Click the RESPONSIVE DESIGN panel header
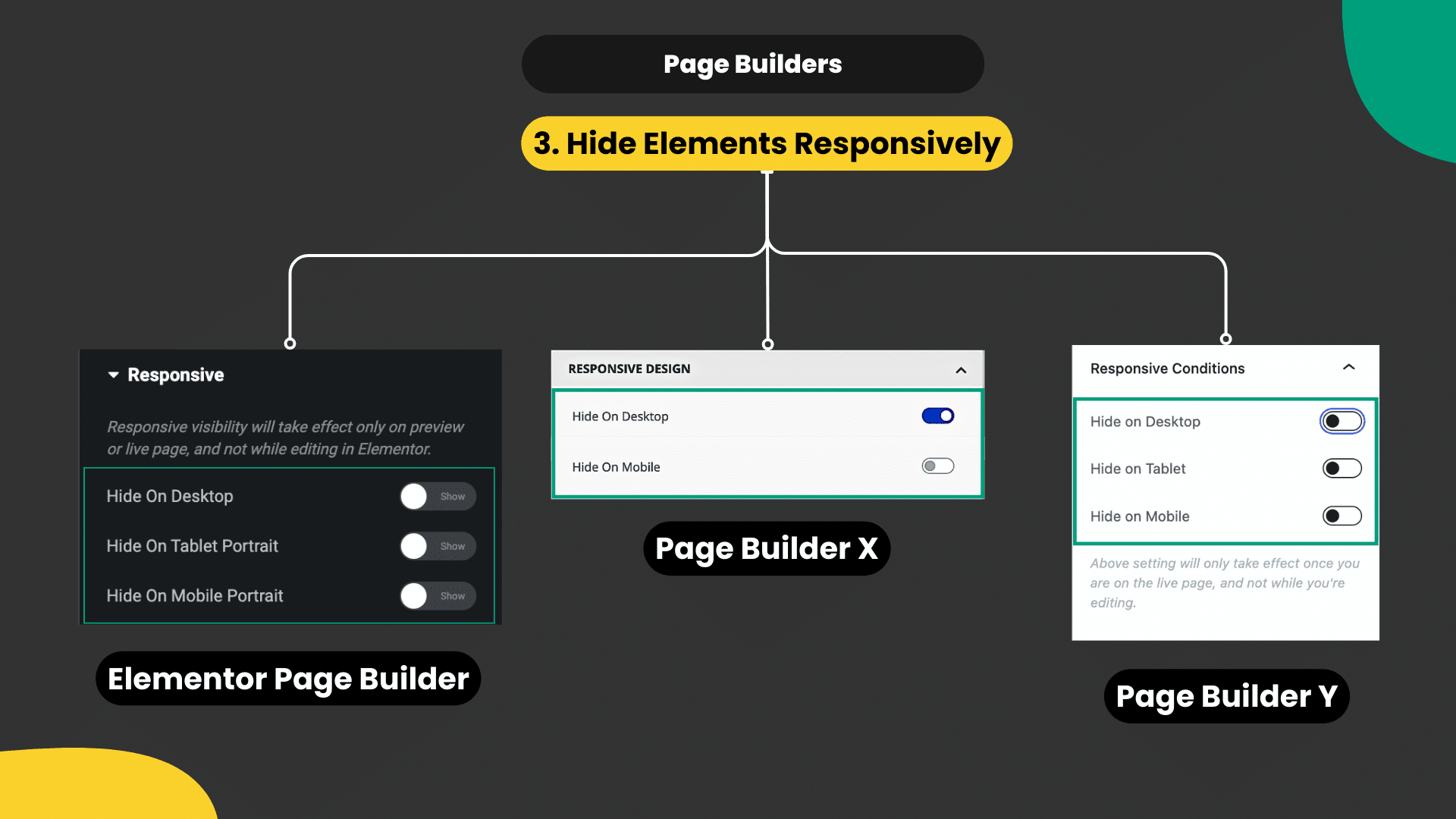The image size is (1456, 819). [x=629, y=369]
